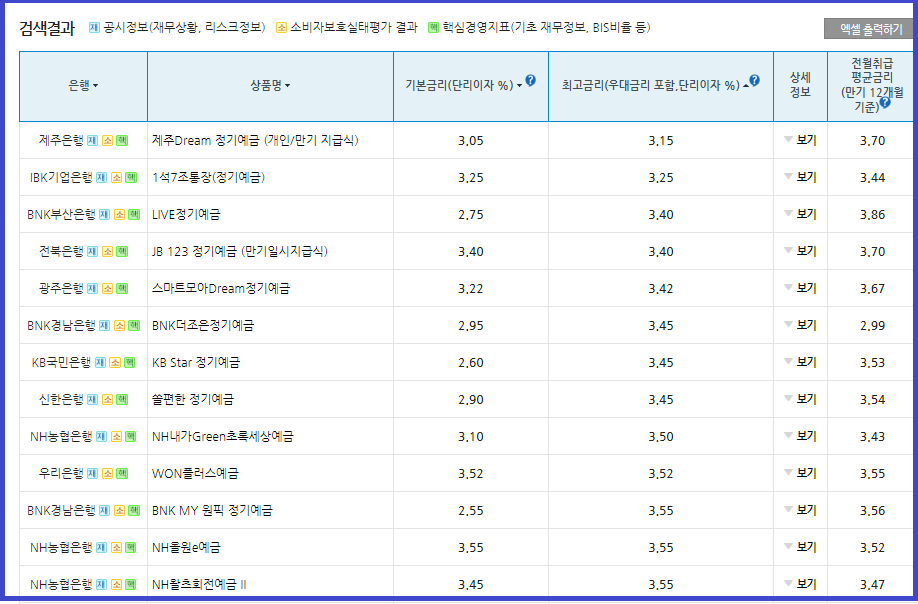
Task: Expand 보기 details for JB 123 정기예금
Action: [x=800, y=250]
